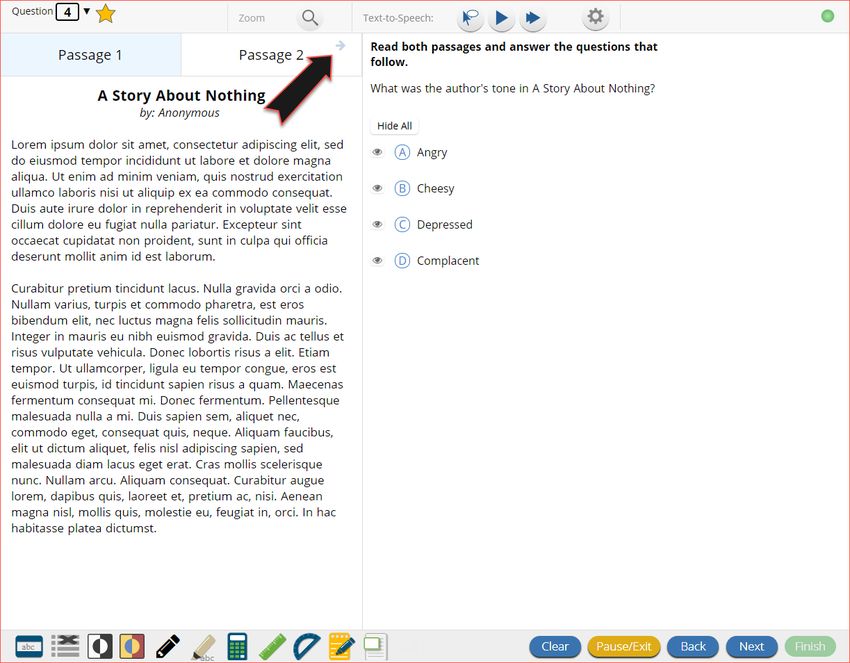Image resolution: width=850 pixels, height=663 pixels.
Task: Open the notepad tool
Action: [342, 646]
